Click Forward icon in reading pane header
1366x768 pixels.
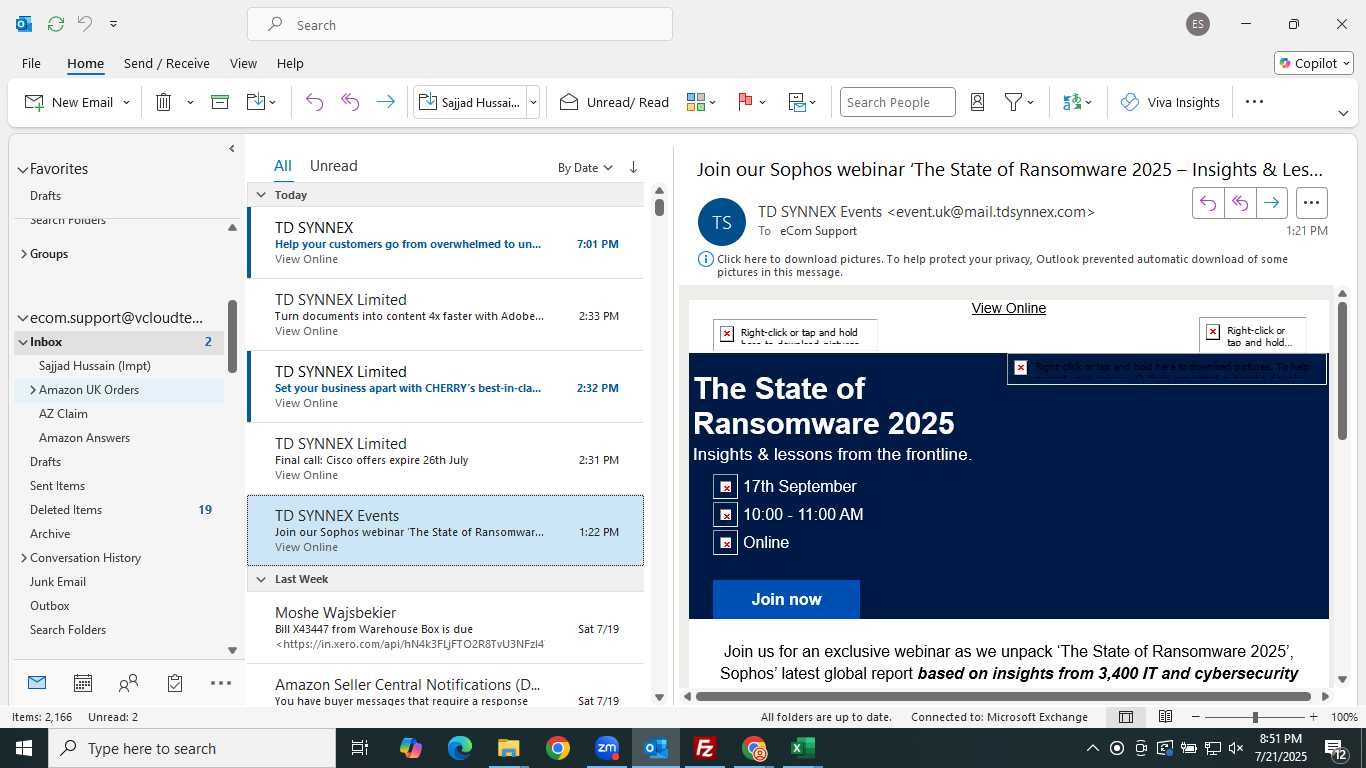(x=1271, y=203)
